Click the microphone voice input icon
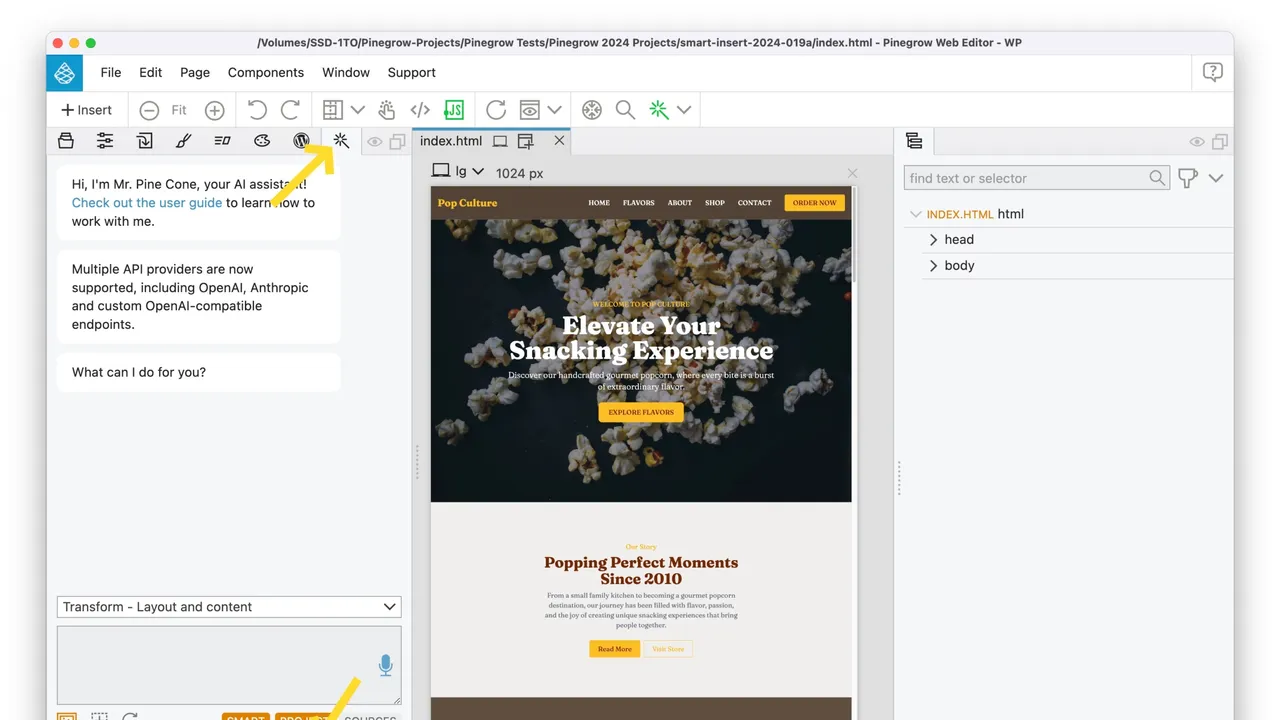The width and height of the screenshot is (1280, 720). [385, 665]
